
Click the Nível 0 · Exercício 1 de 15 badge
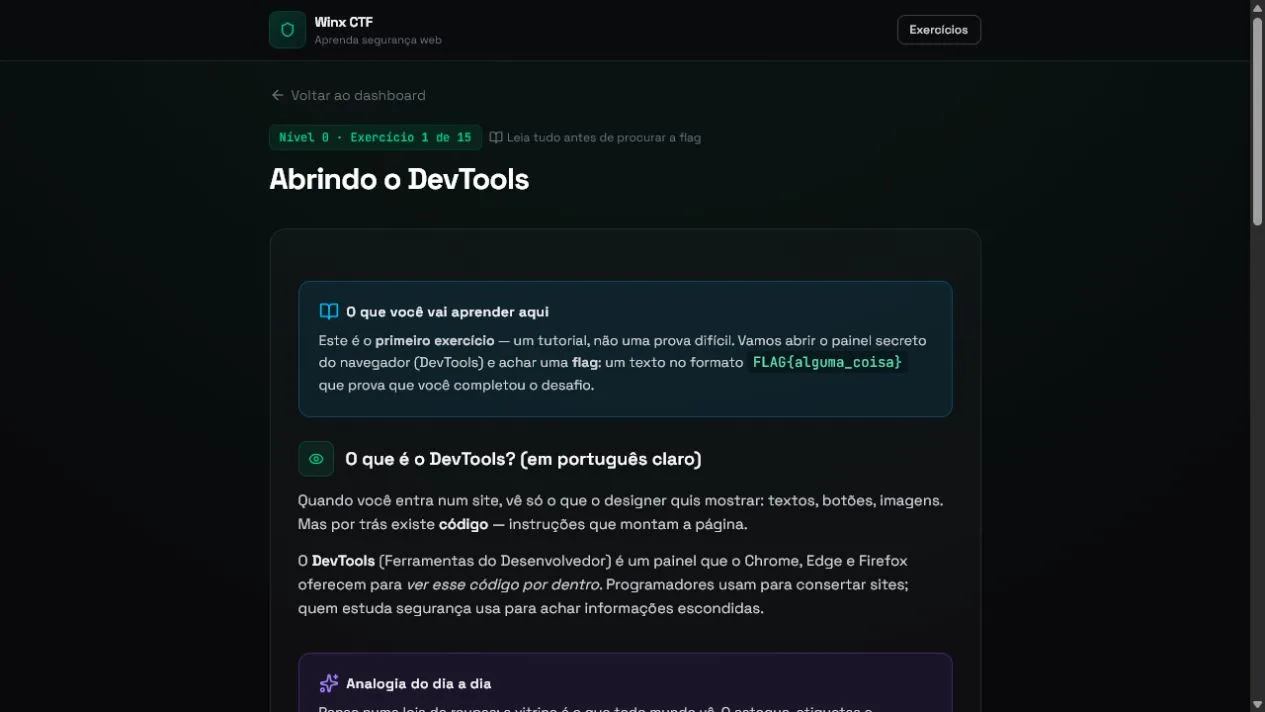[375, 137]
